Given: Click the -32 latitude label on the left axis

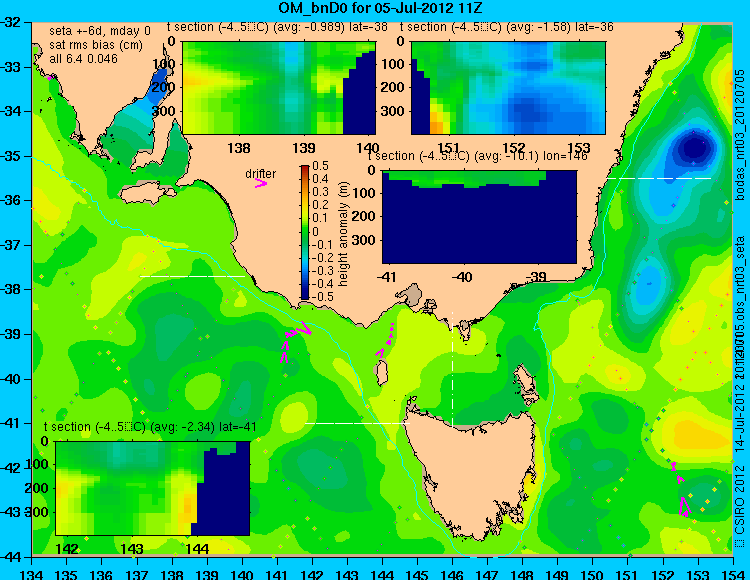Looking at the screenshot, I should click(x=11, y=22).
